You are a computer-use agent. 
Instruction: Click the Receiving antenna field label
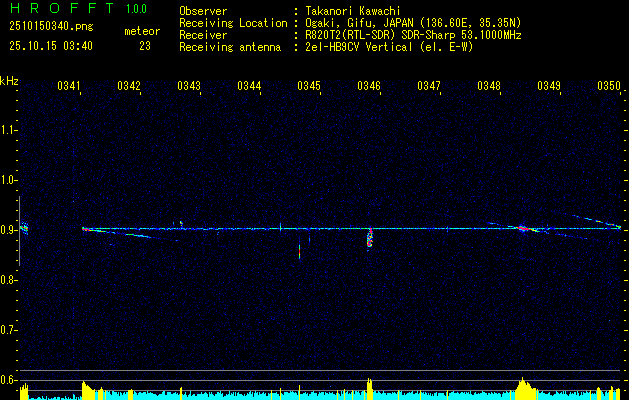[x=230, y=47]
